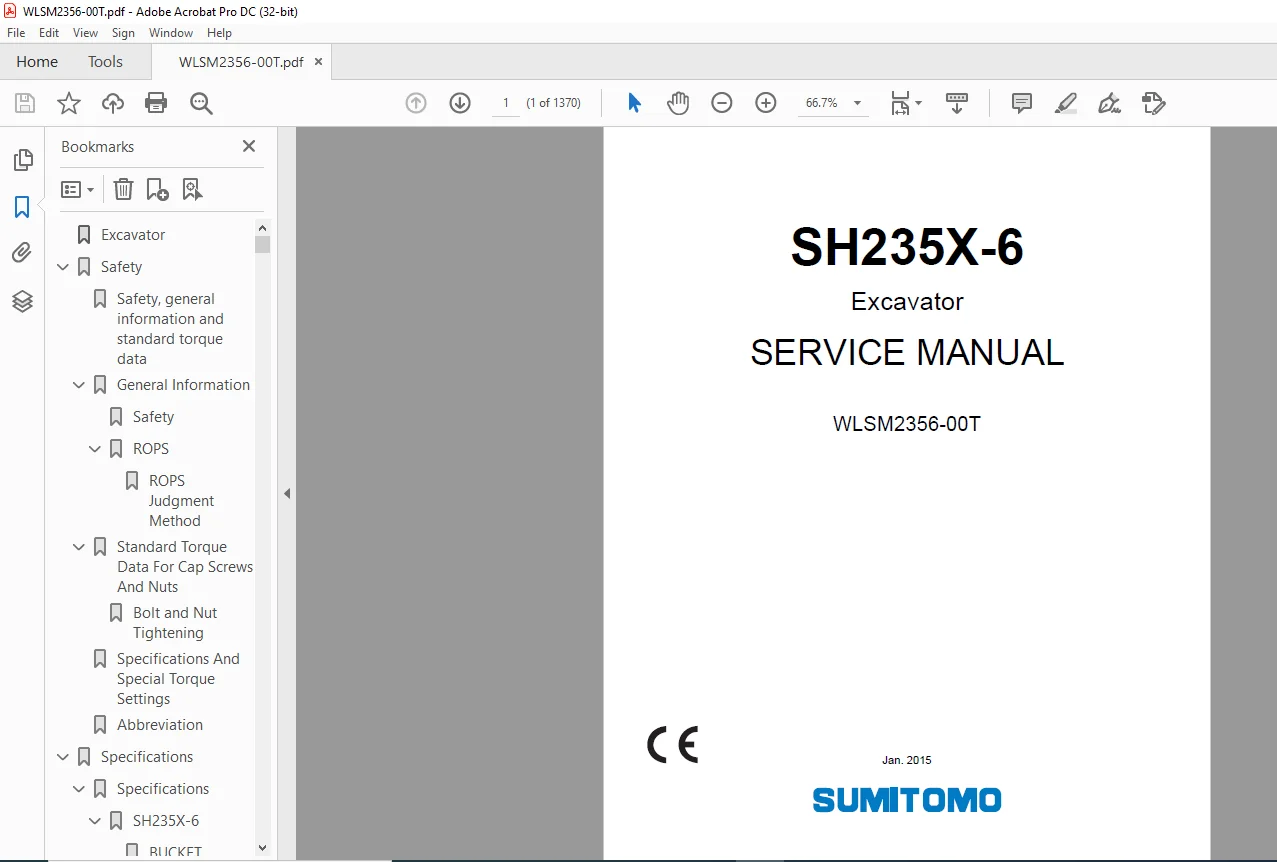
Task: Click the BUCKET bookmark
Action: click(x=175, y=852)
